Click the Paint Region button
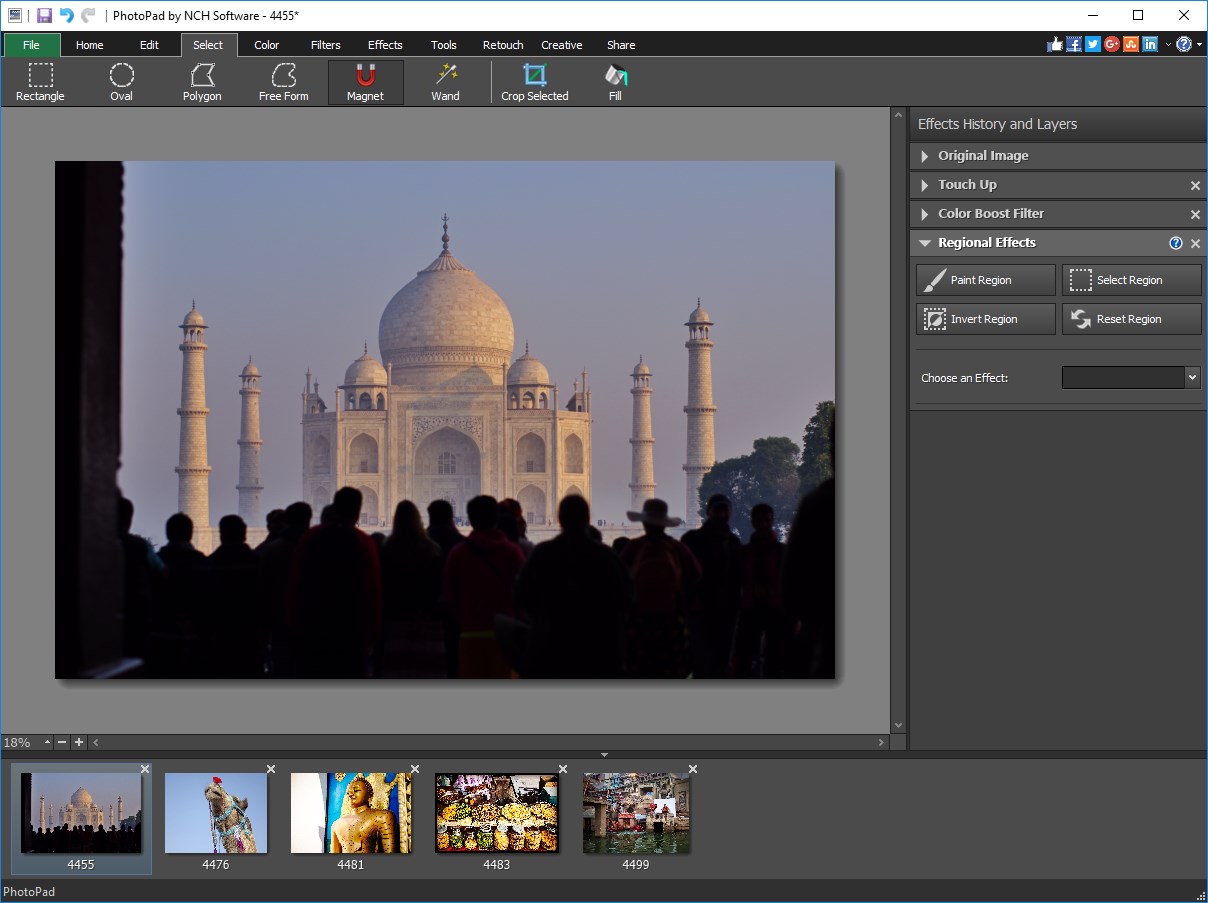 [984, 280]
